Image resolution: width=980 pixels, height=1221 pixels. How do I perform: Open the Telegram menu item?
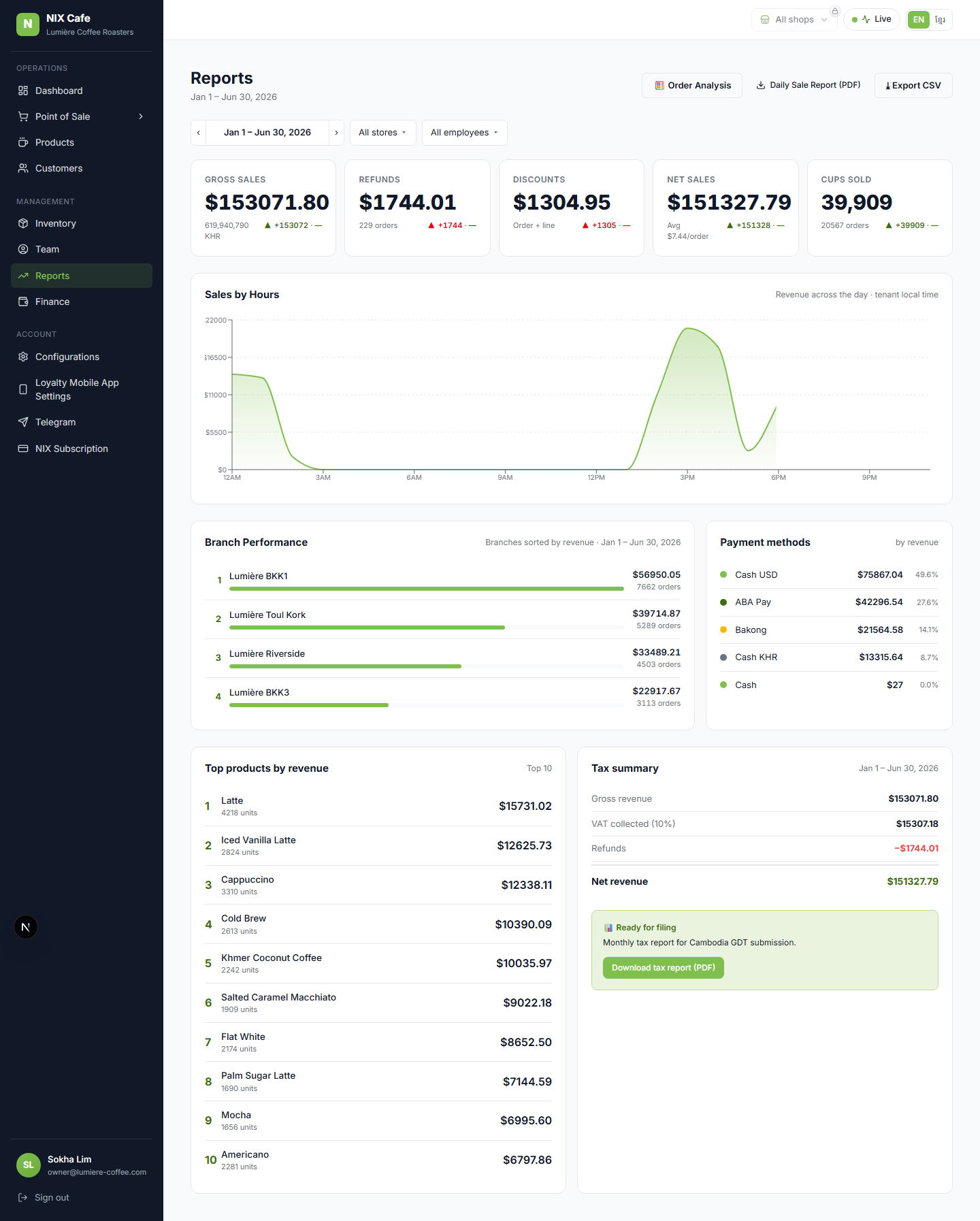pyautogui.click(x=82, y=422)
